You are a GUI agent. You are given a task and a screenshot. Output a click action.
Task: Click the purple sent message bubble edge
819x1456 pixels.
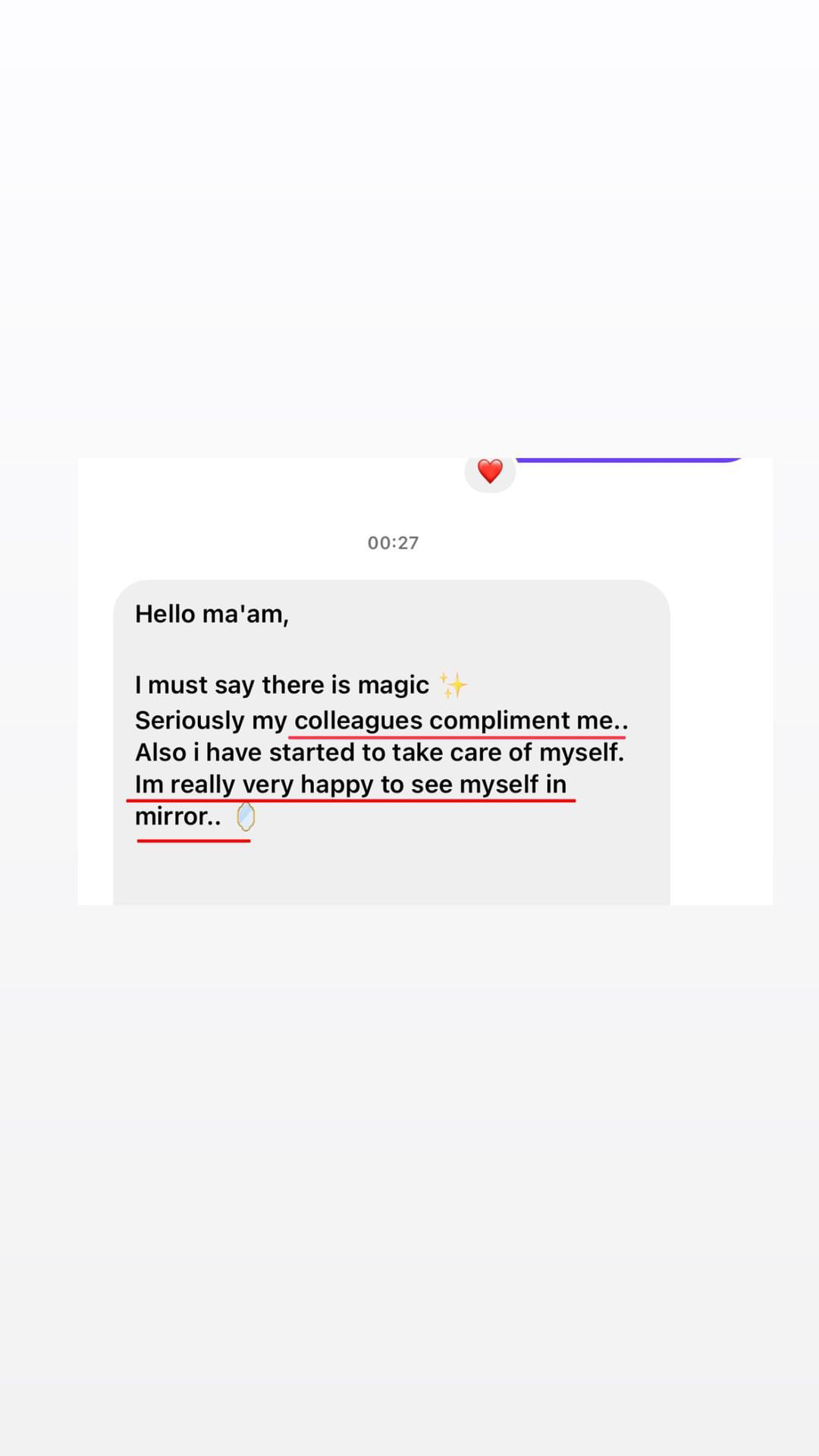pyautogui.click(x=629, y=459)
